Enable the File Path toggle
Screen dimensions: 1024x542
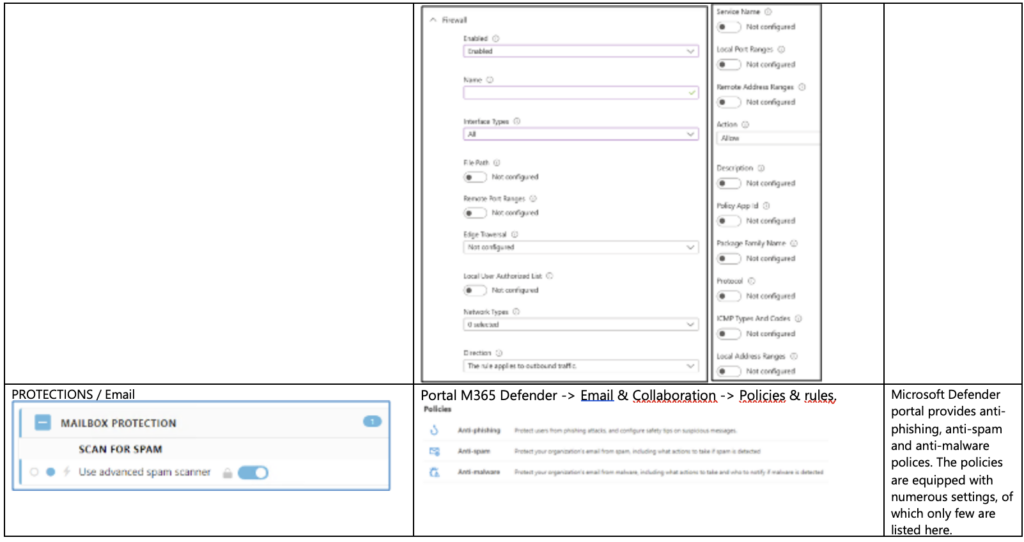475,177
